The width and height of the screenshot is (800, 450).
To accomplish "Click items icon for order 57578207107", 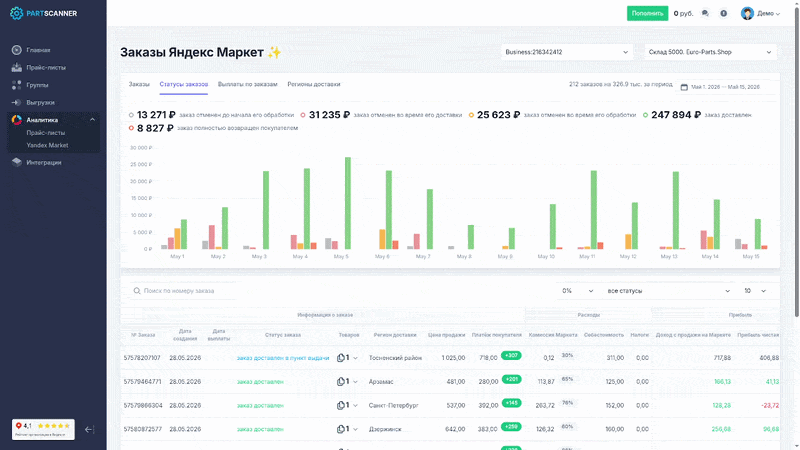I will 341,358.
